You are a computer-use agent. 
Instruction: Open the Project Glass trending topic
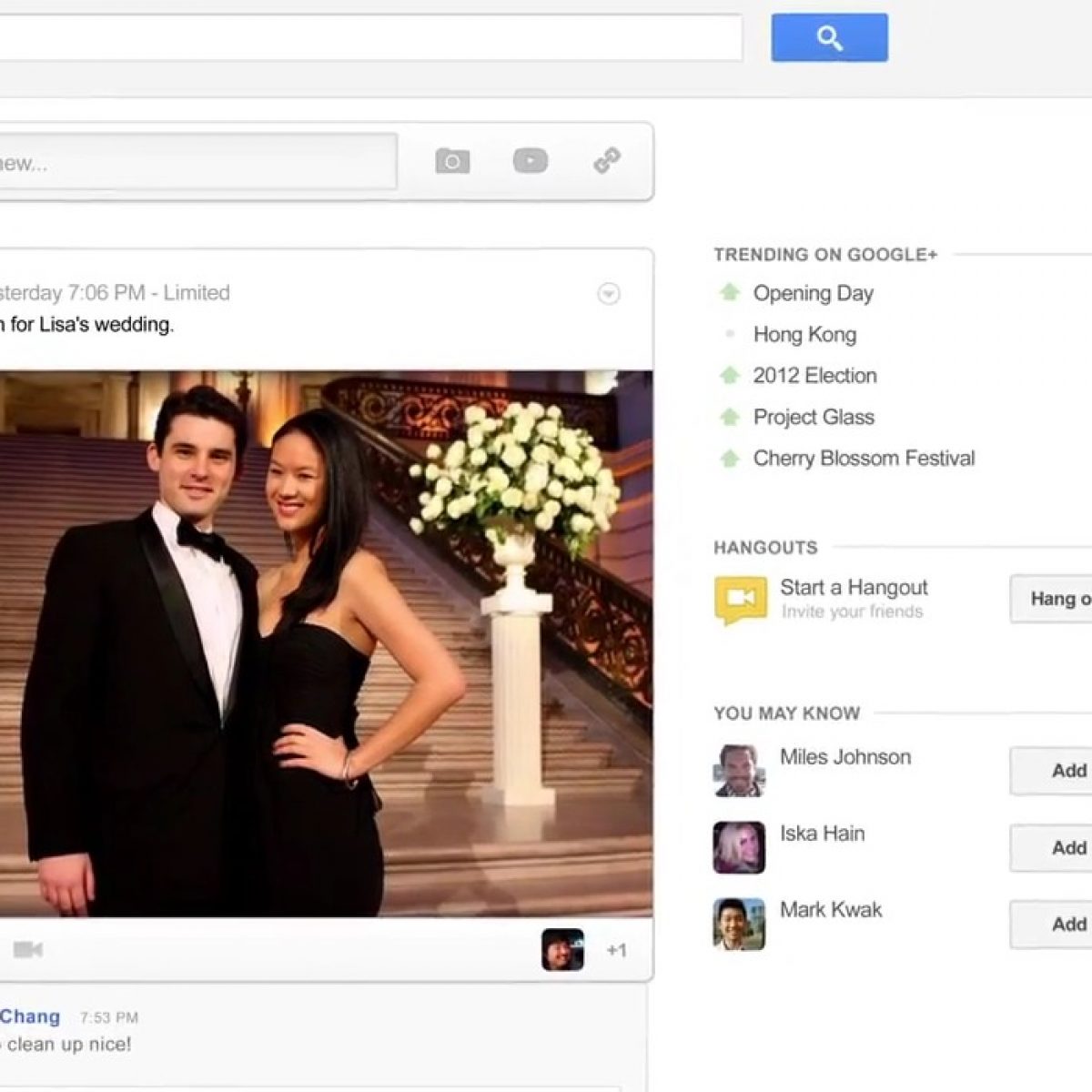813,417
